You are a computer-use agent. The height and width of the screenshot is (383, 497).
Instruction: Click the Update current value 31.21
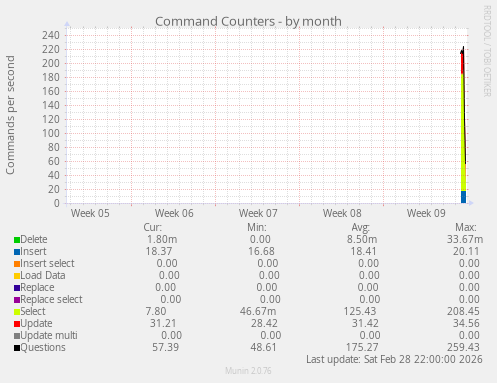pos(163,323)
